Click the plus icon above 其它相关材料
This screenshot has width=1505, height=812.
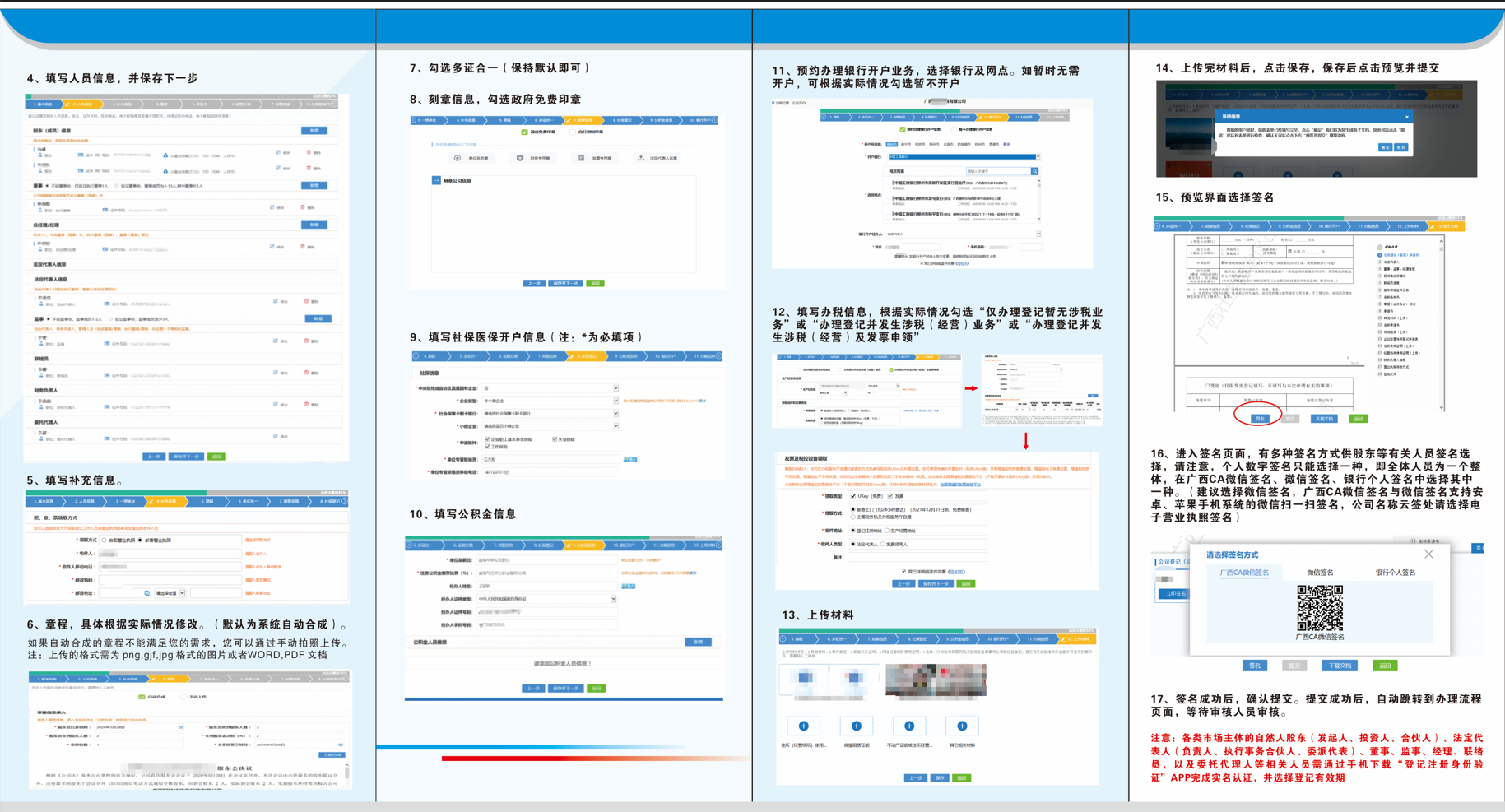(x=961, y=726)
